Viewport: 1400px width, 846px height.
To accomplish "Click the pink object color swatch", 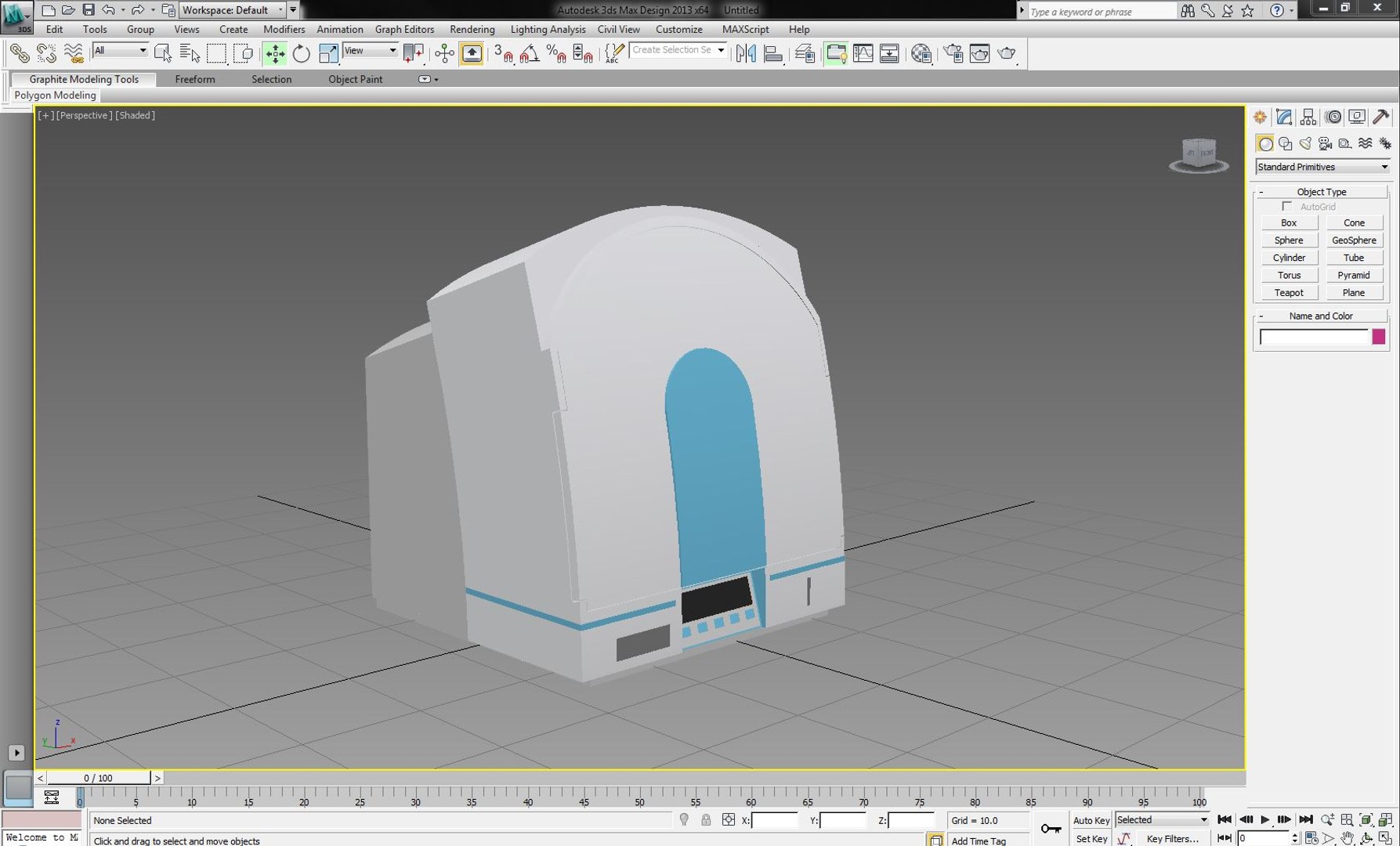I will pyautogui.click(x=1378, y=337).
